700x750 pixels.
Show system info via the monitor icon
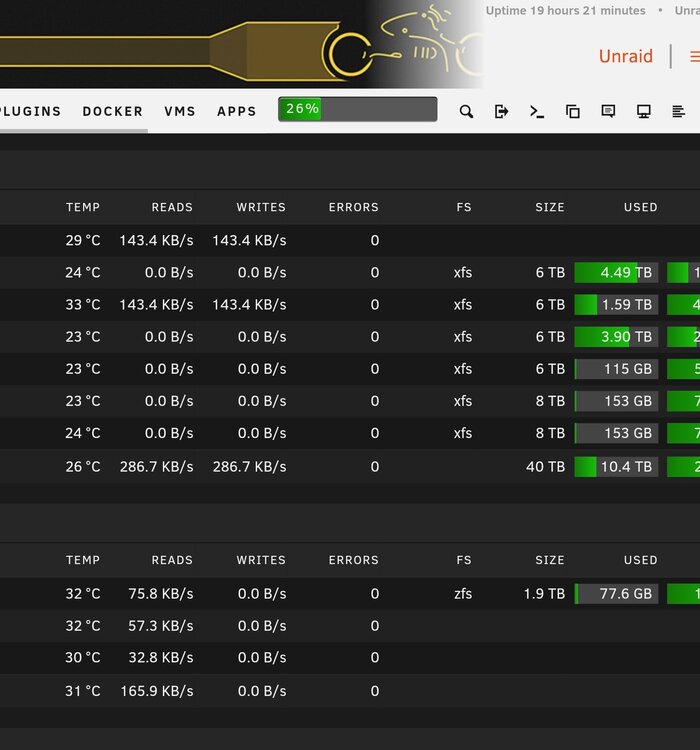644,111
